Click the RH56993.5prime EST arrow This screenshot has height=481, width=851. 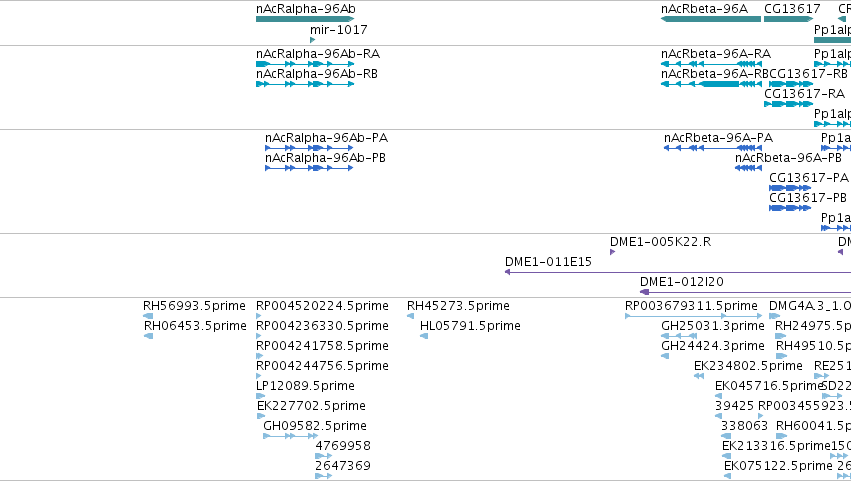pos(148,316)
